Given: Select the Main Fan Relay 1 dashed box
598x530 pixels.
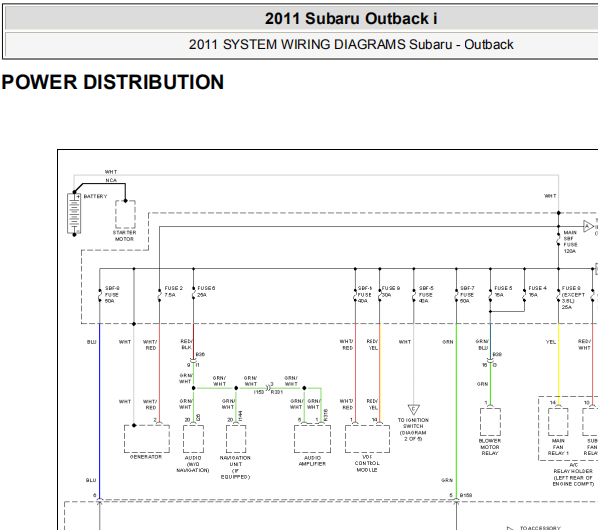Looking at the screenshot, I should [x=558, y=422].
